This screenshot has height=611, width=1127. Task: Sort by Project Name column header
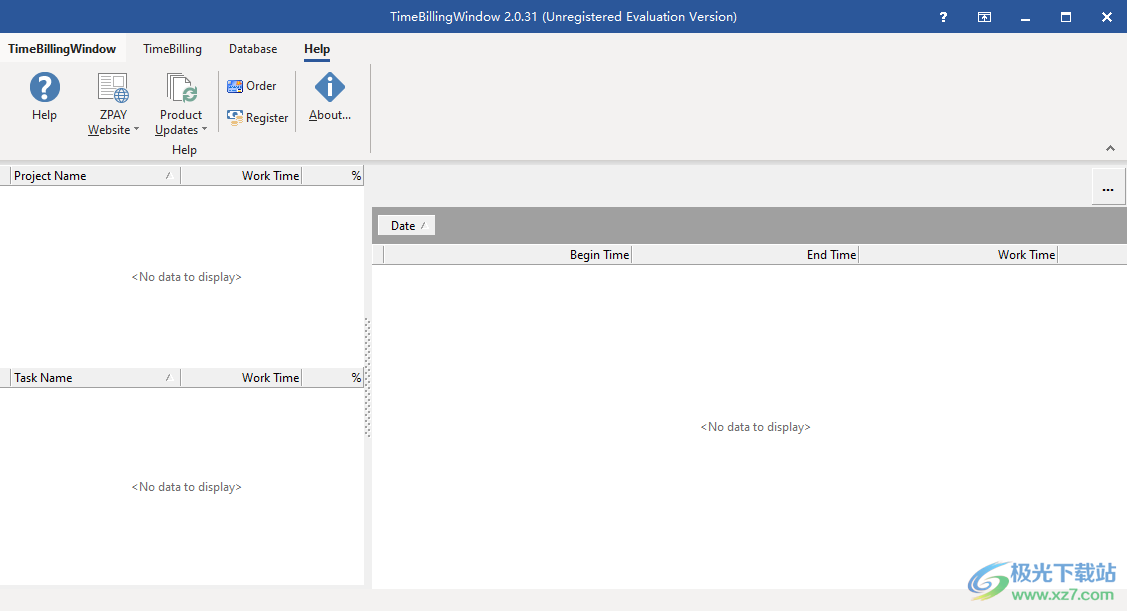click(95, 176)
